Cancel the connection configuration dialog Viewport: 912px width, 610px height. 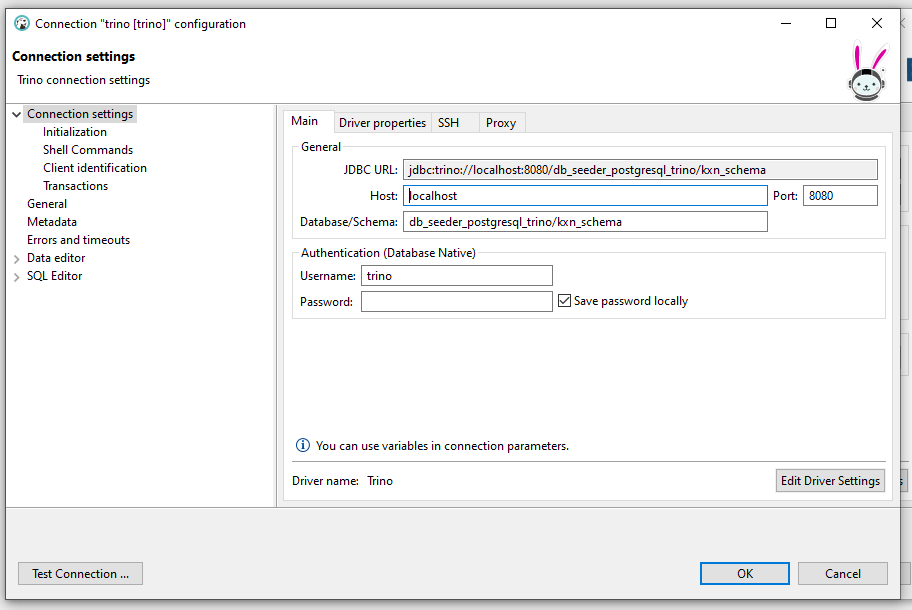tap(843, 573)
